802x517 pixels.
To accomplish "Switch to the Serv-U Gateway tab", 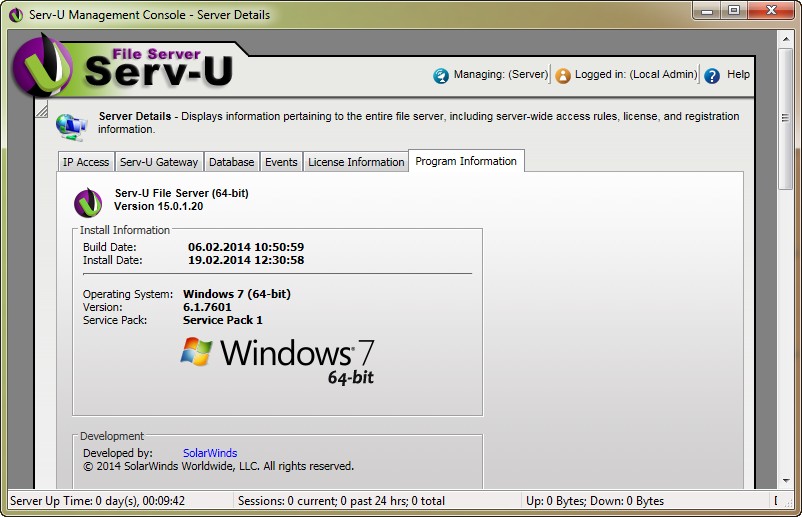I will tap(159, 162).
